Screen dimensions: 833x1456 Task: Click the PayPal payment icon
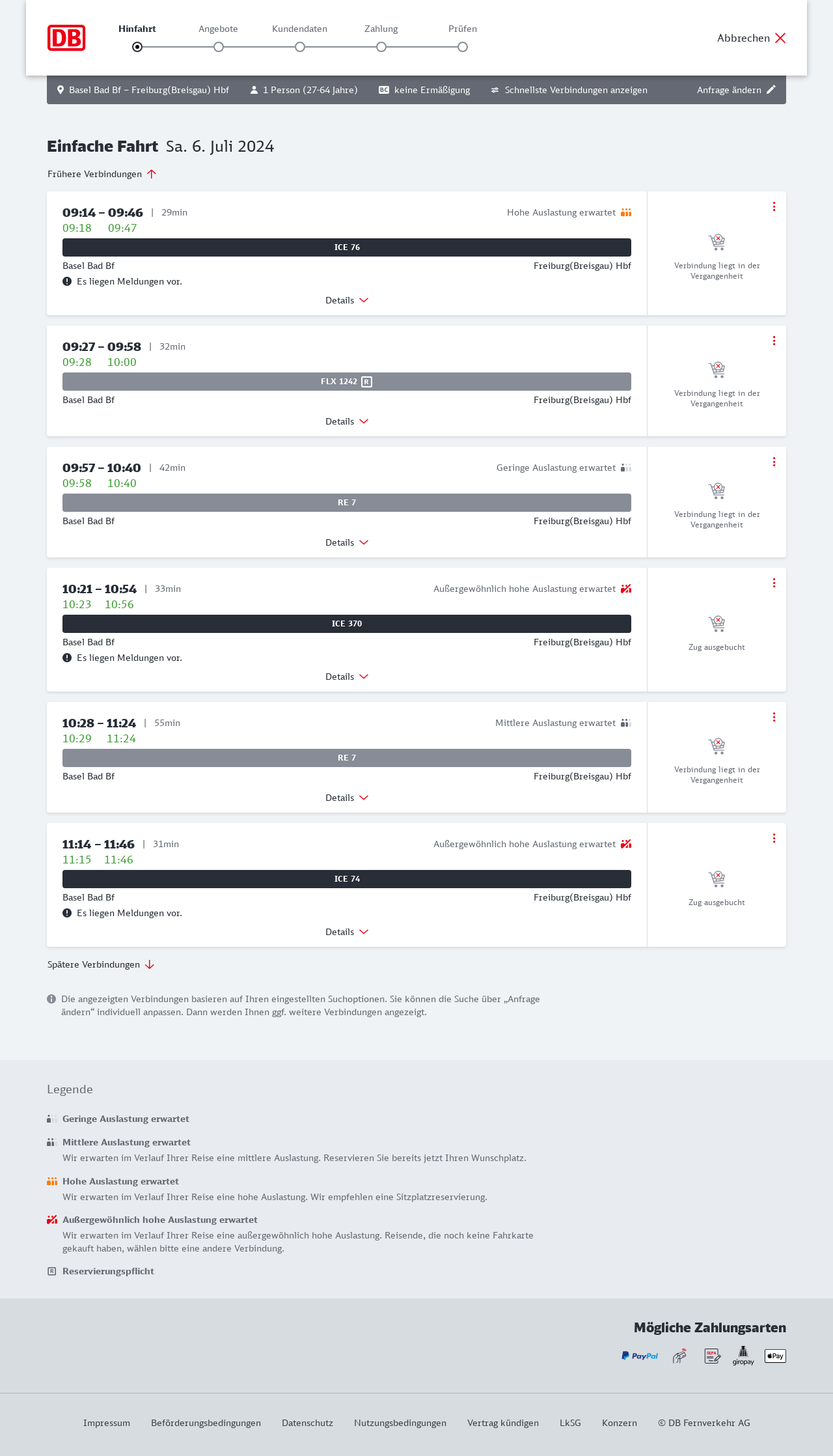(x=640, y=1356)
